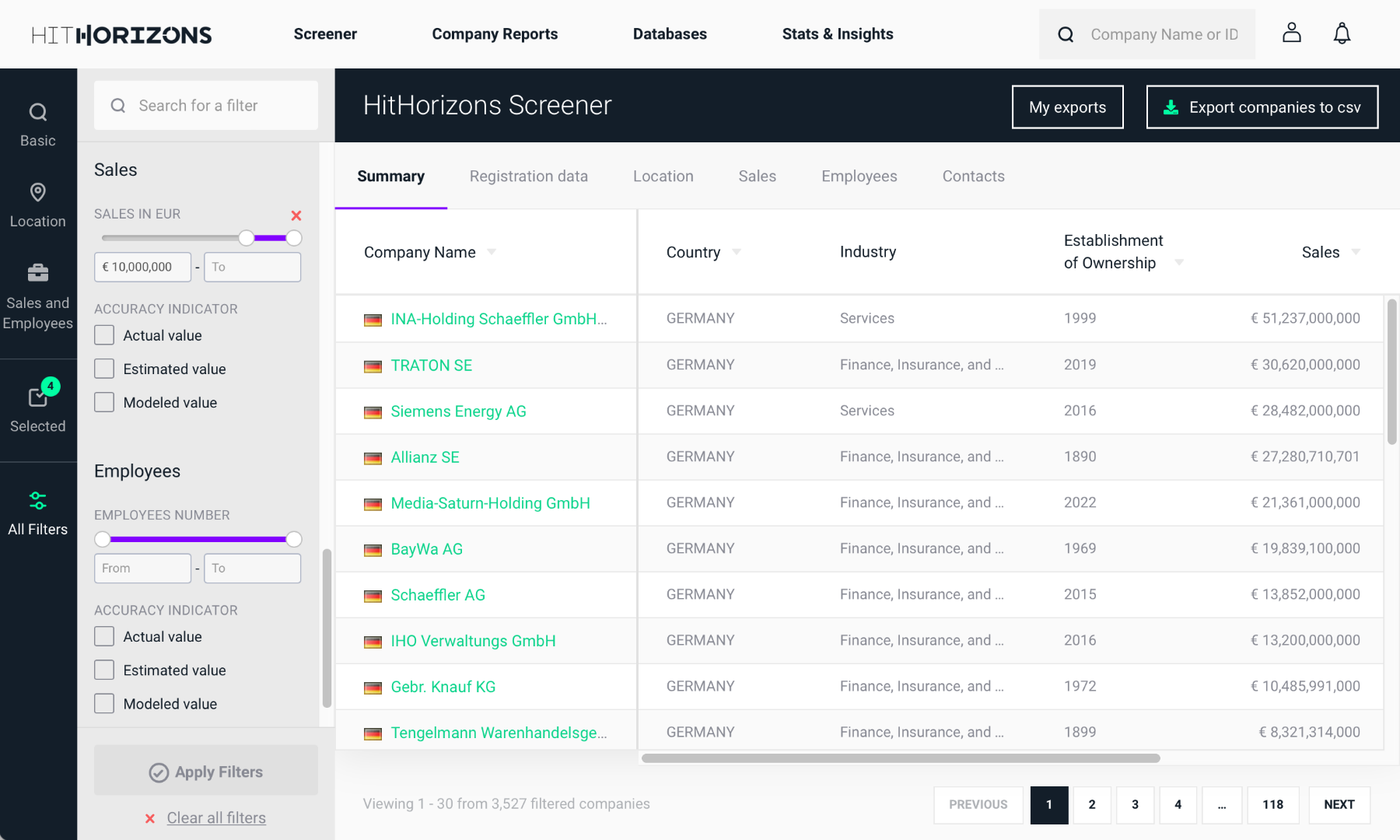Open the TRATON SE company link
Screen dimensions: 1400x840
[x=432, y=366]
